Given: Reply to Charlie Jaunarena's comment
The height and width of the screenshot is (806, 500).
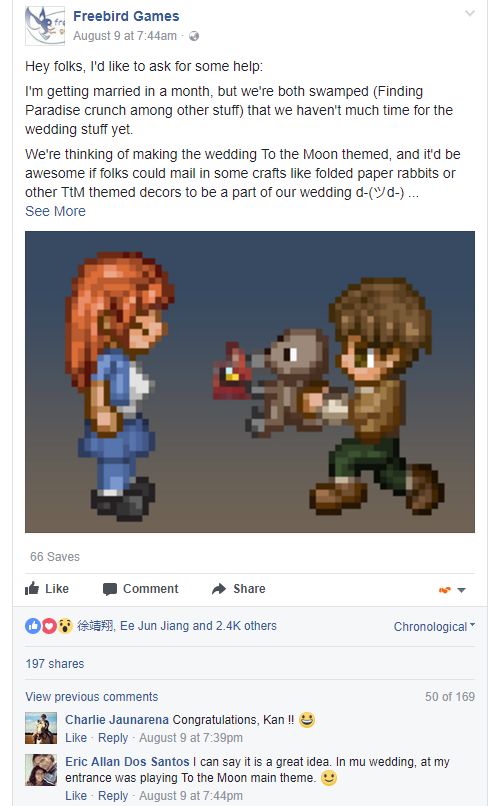Looking at the screenshot, I should [113, 738].
